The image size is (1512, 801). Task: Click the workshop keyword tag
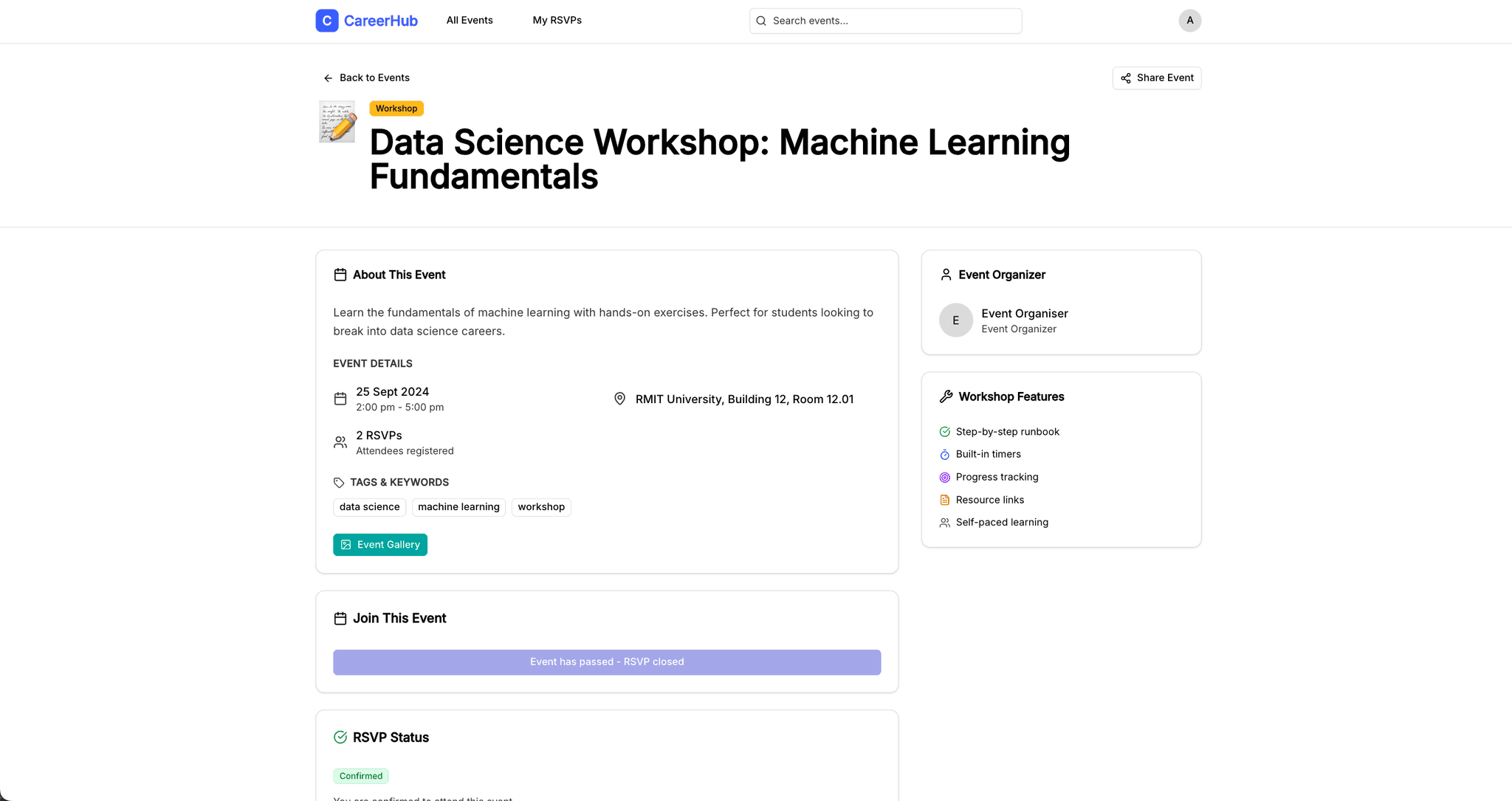(541, 507)
